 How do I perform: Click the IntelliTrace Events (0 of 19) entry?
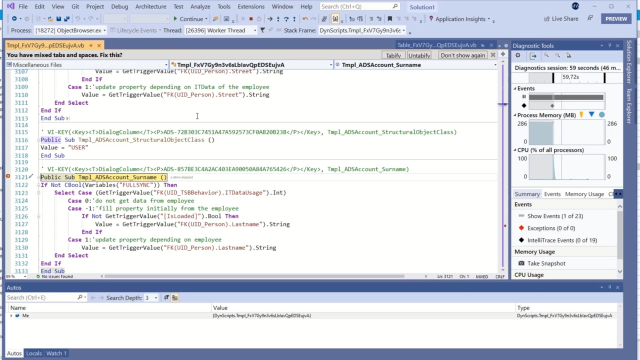[562, 240]
